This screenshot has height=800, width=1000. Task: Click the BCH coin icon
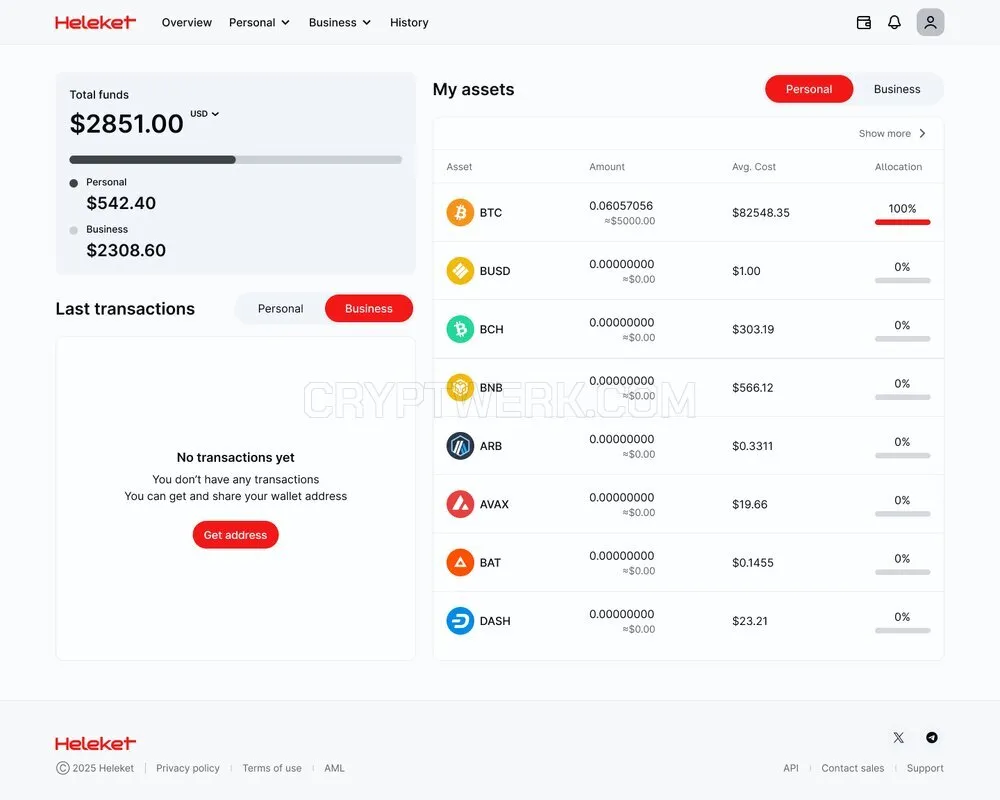[x=460, y=329]
